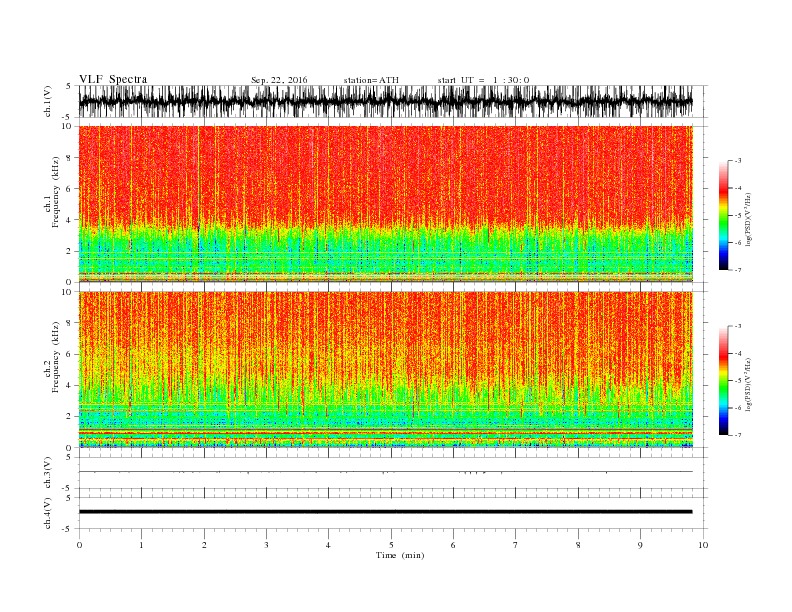Viewport: 792px width, 612px height.
Task: Click time axis tick label "5"
Action: pyautogui.click(x=391, y=545)
